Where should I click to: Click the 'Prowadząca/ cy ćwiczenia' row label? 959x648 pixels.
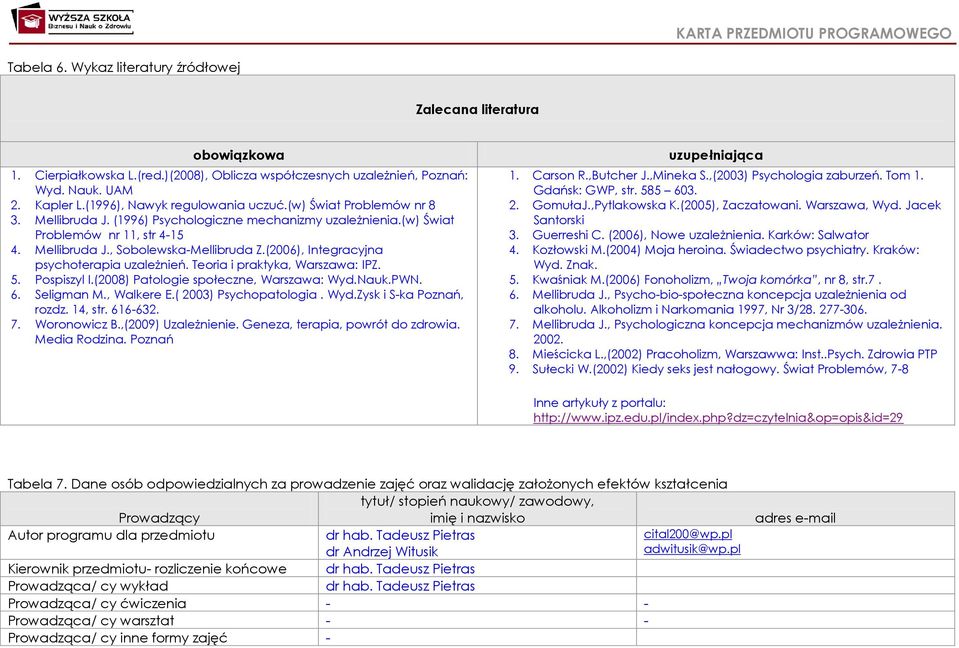97,603
